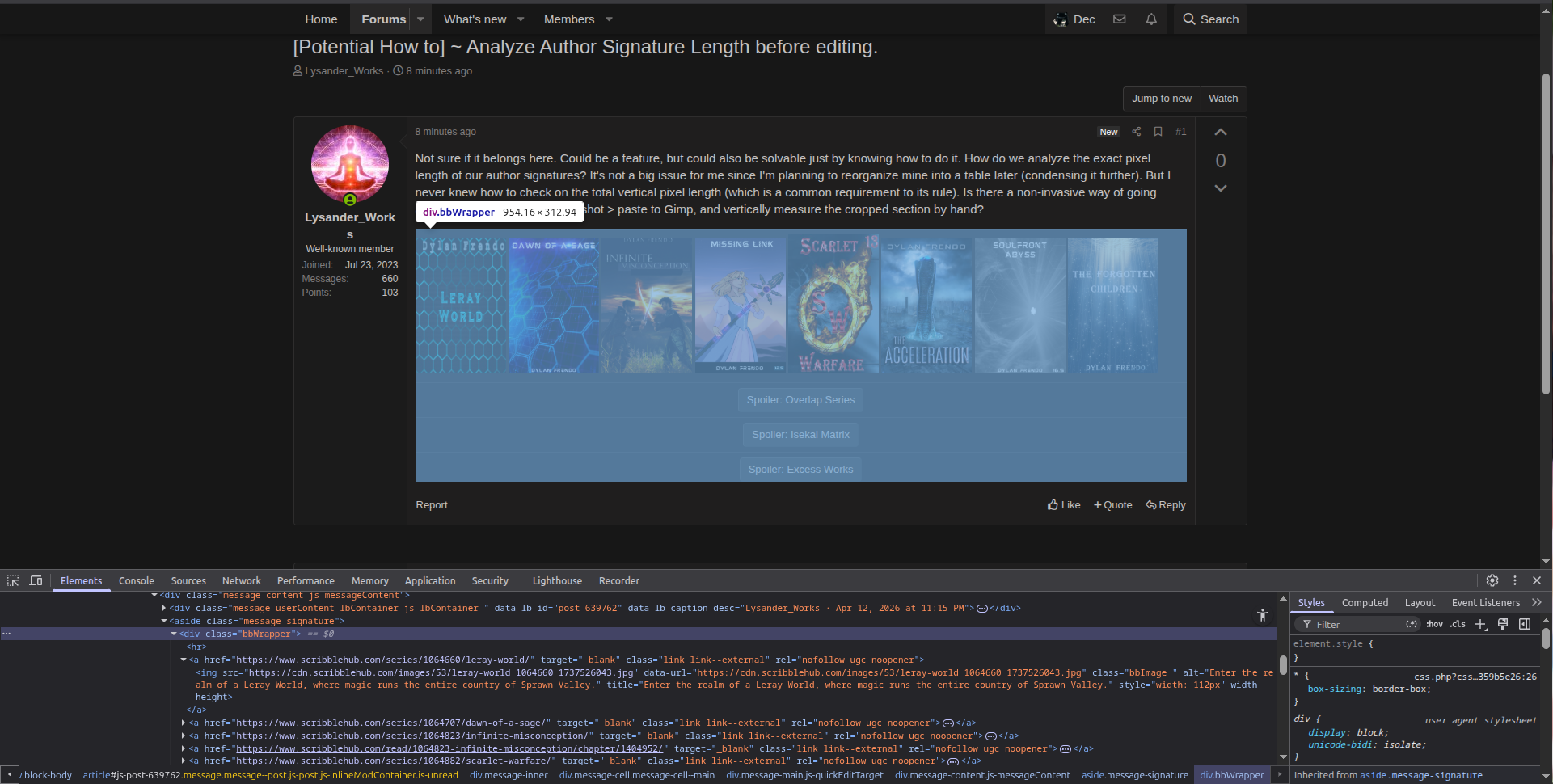The width and height of the screenshot is (1553, 784).
Task: Click the Scarlet Warfare book cover
Action: (834, 305)
